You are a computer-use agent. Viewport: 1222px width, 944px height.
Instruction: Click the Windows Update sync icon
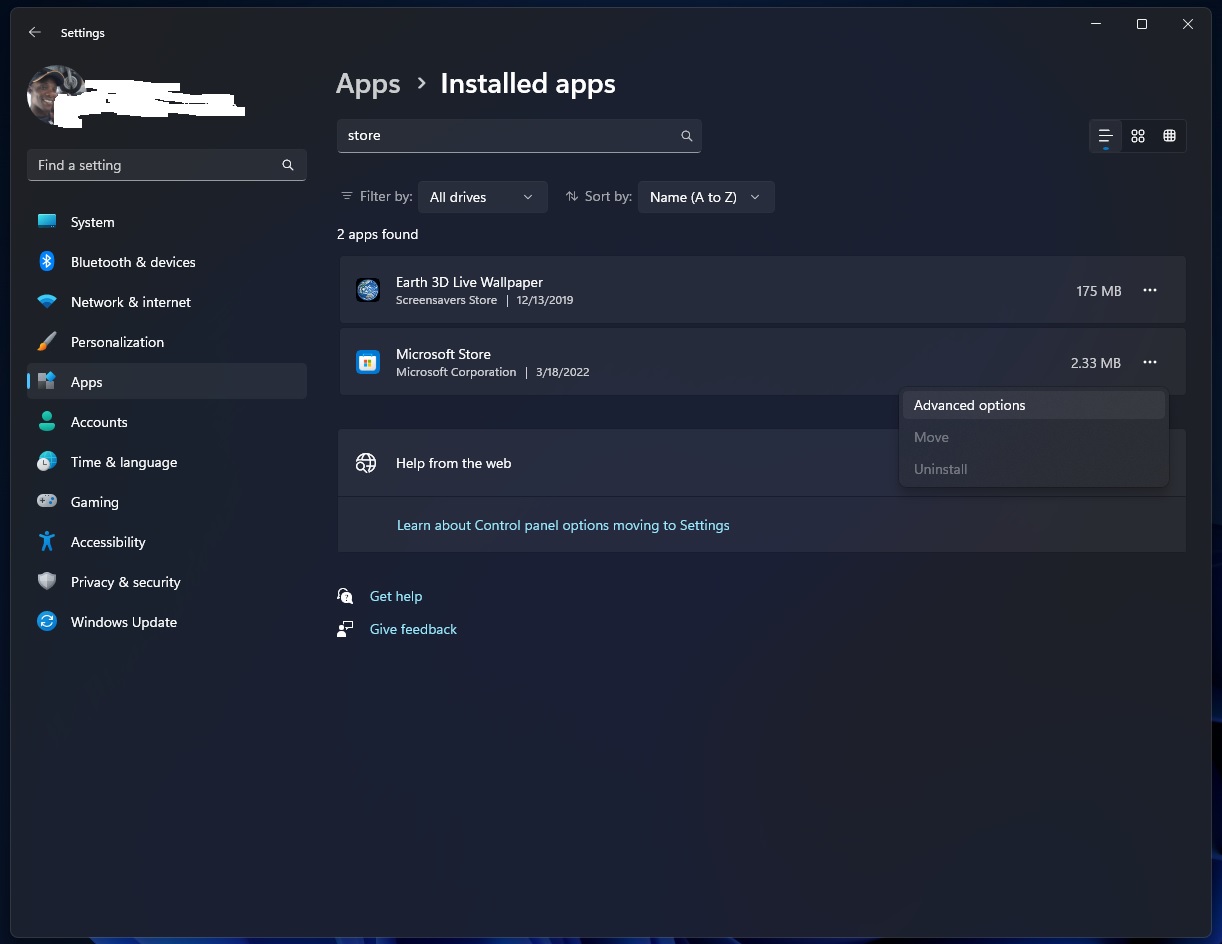tap(47, 622)
